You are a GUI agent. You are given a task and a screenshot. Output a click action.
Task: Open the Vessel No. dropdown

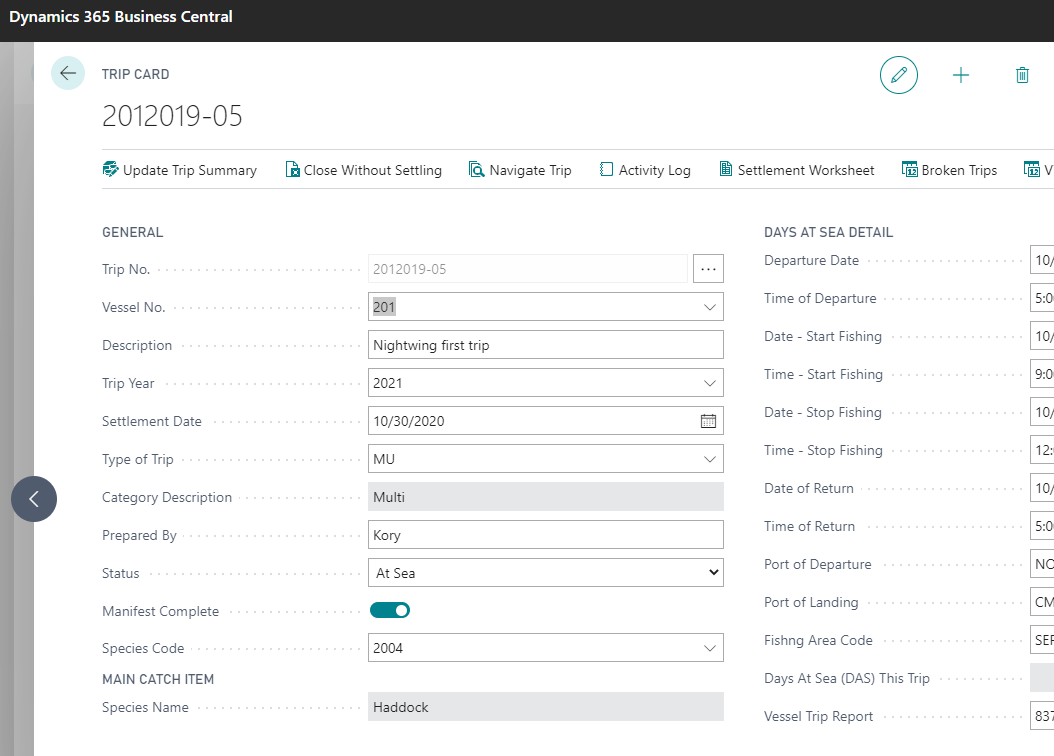(x=711, y=306)
